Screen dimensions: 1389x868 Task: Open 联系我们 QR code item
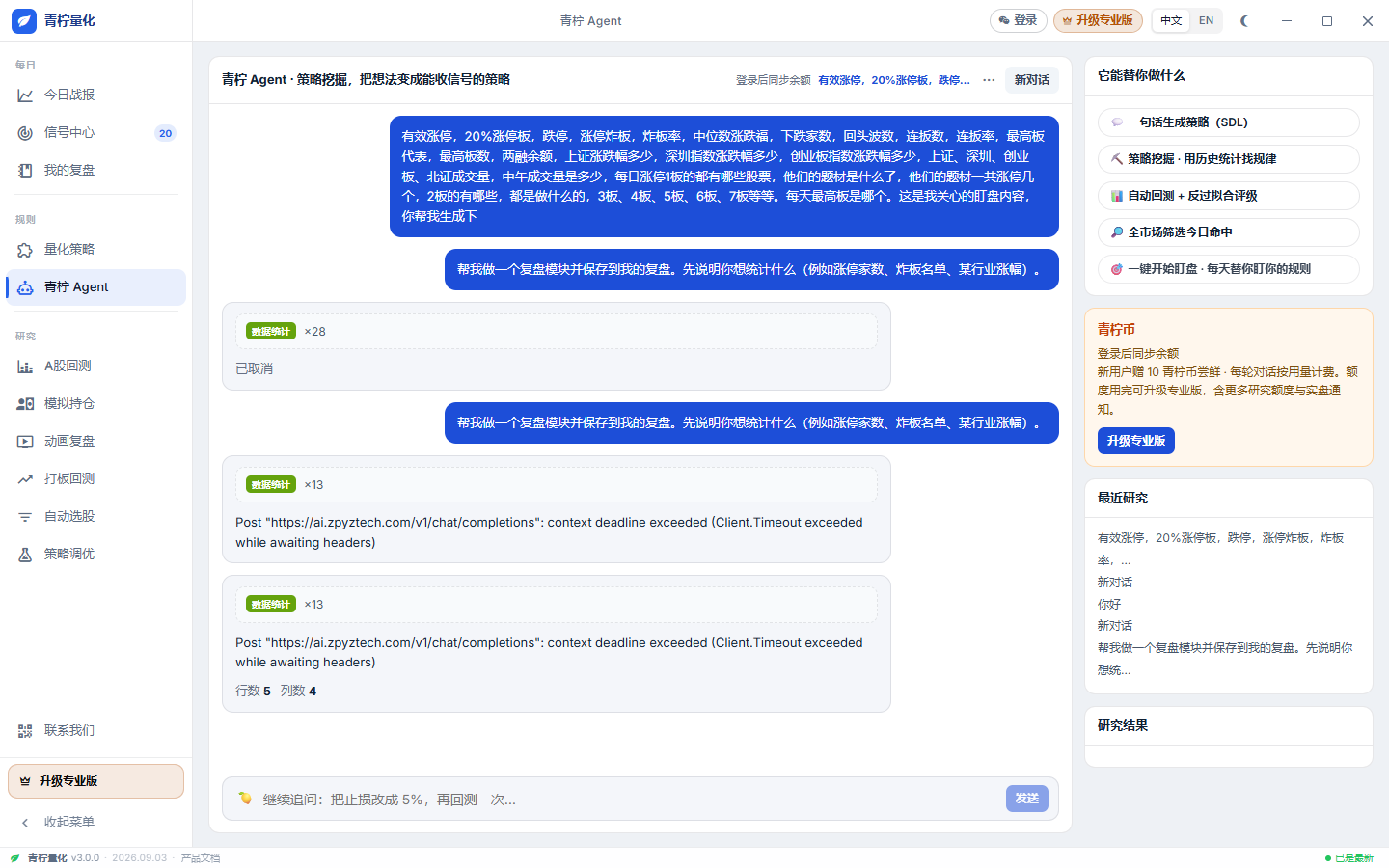click(x=95, y=730)
